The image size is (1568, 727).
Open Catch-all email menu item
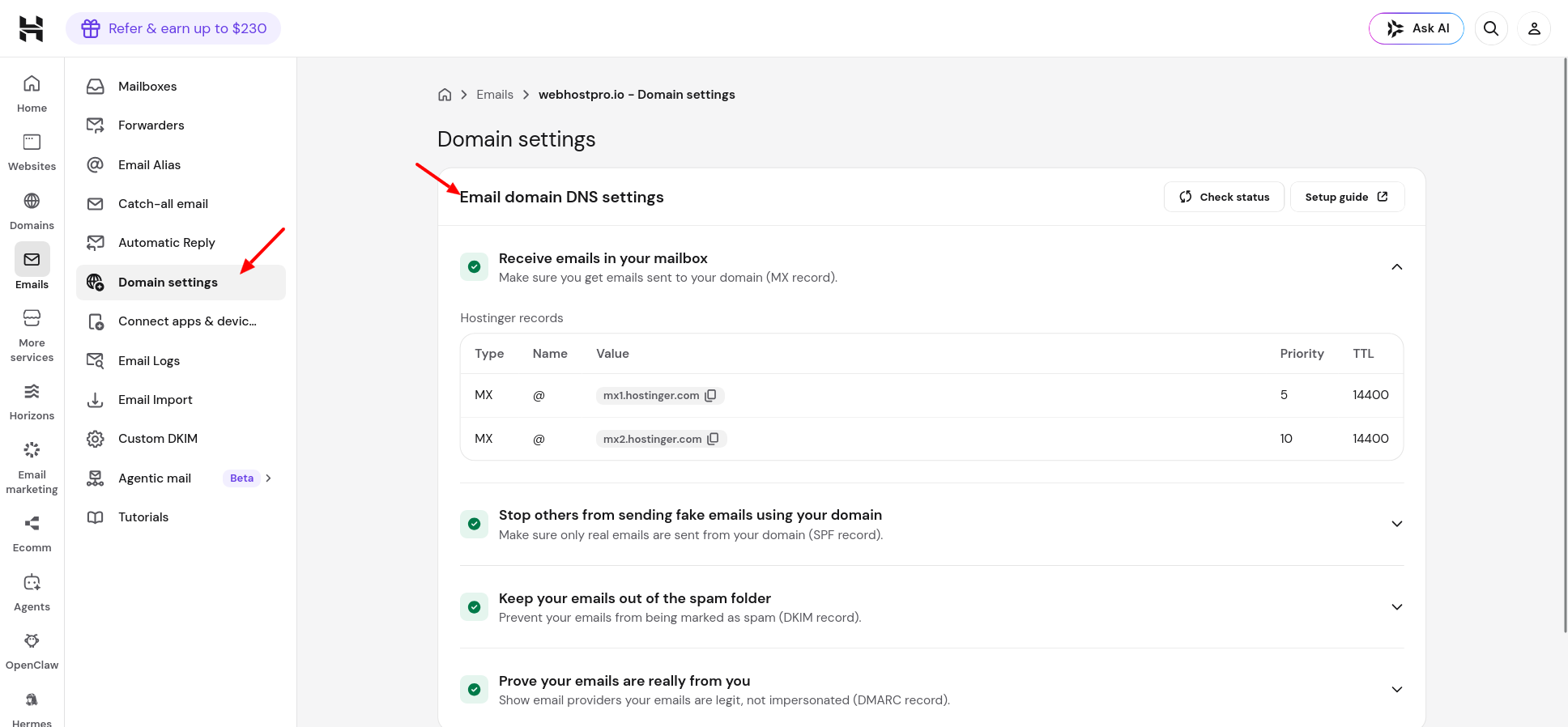tap(181, 204)
